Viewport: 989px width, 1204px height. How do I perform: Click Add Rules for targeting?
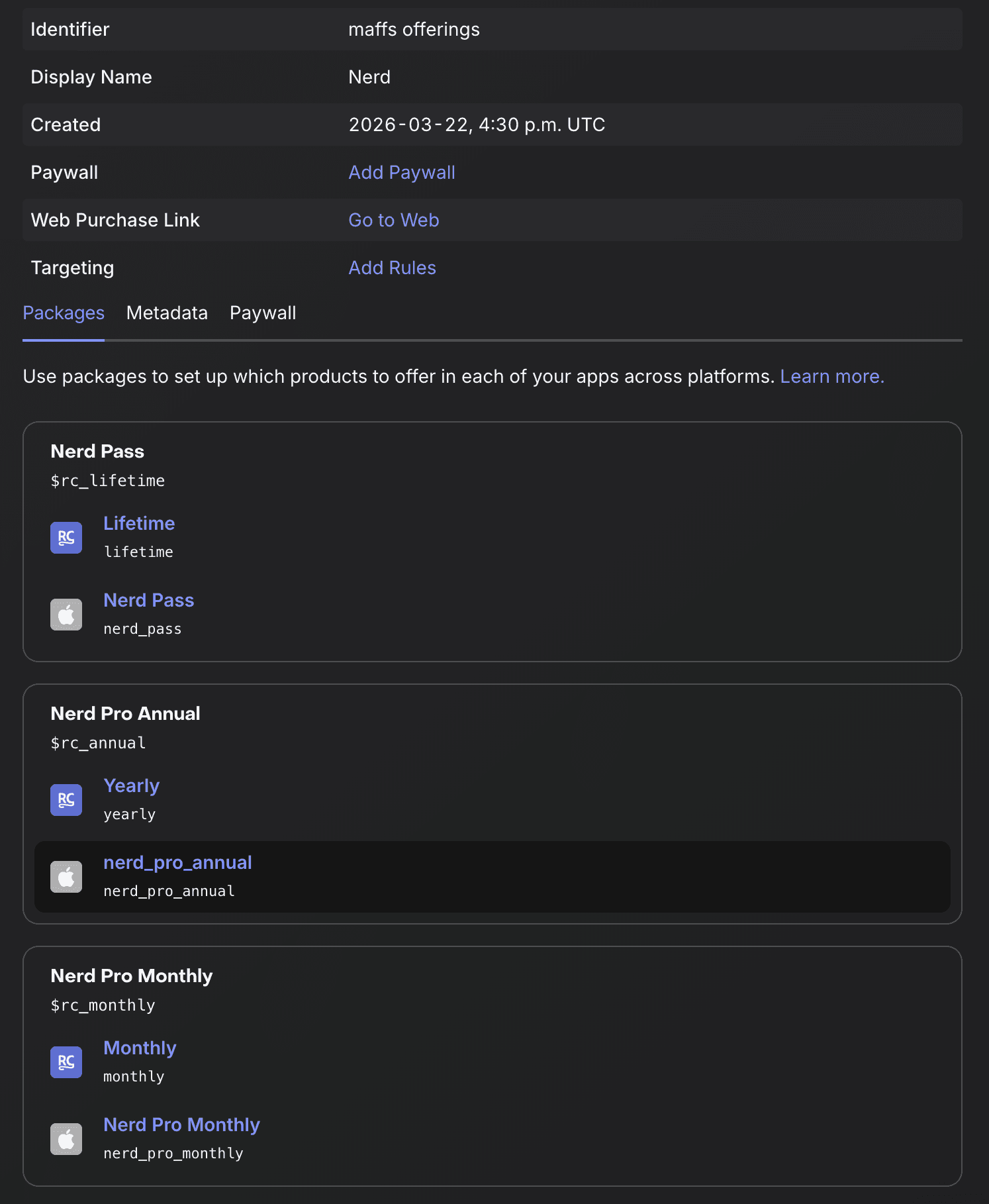[x=391, y=268]
